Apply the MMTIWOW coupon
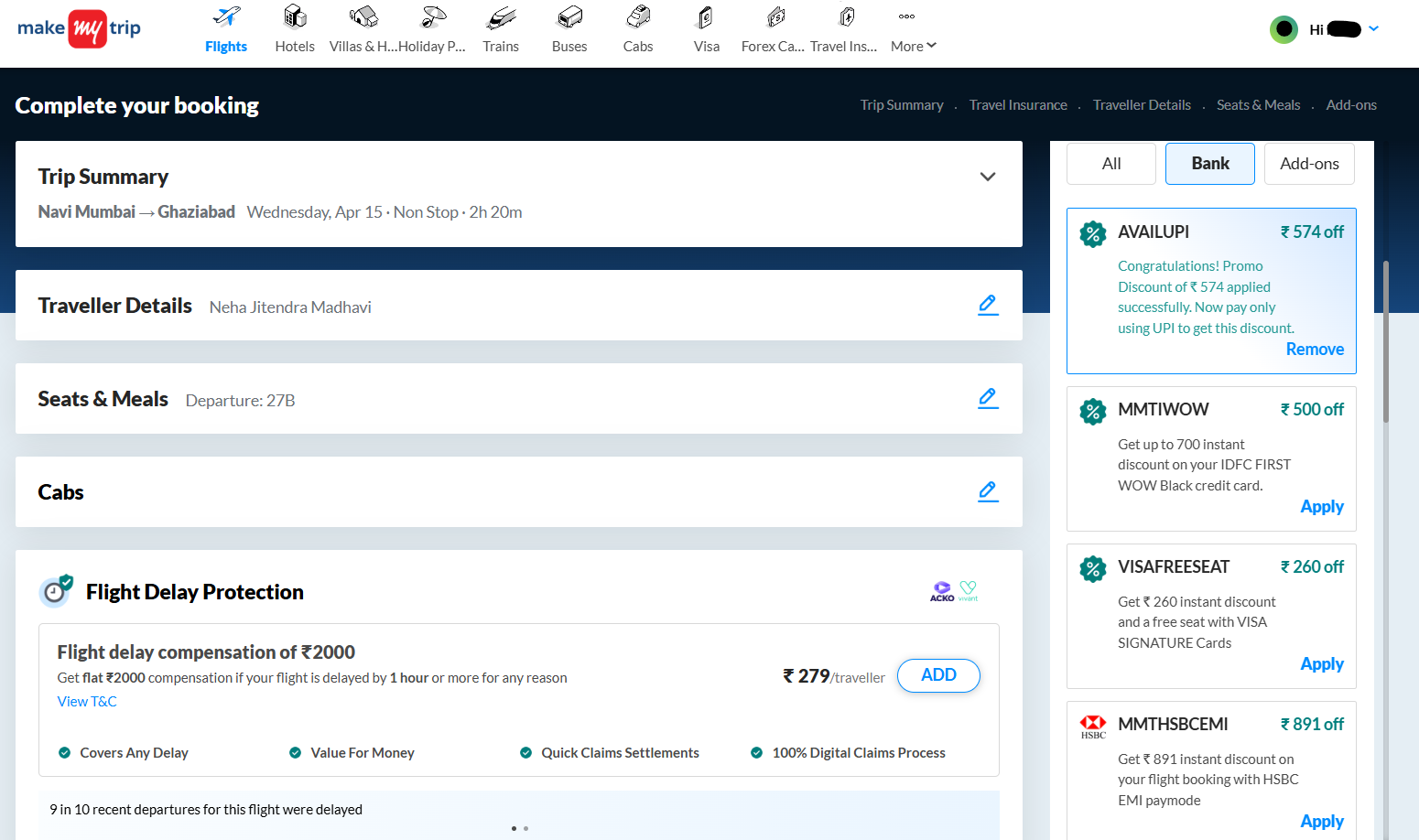The height and width of the screenshot is (840, 1419). point(1322,507)
